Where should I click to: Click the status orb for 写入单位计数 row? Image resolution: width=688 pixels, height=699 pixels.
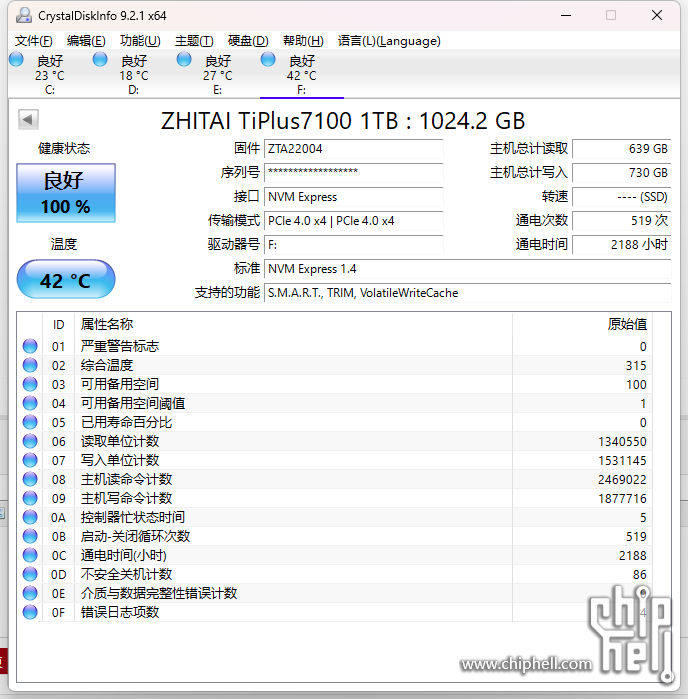point(30,460)
